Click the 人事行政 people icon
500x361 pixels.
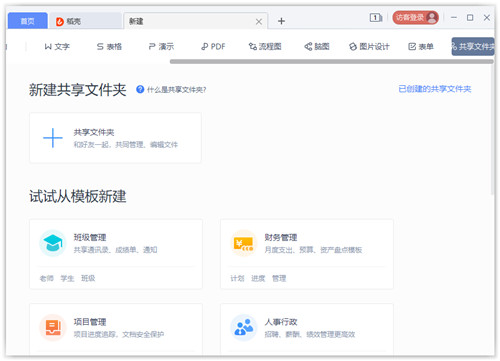click(x=244, y=327)
